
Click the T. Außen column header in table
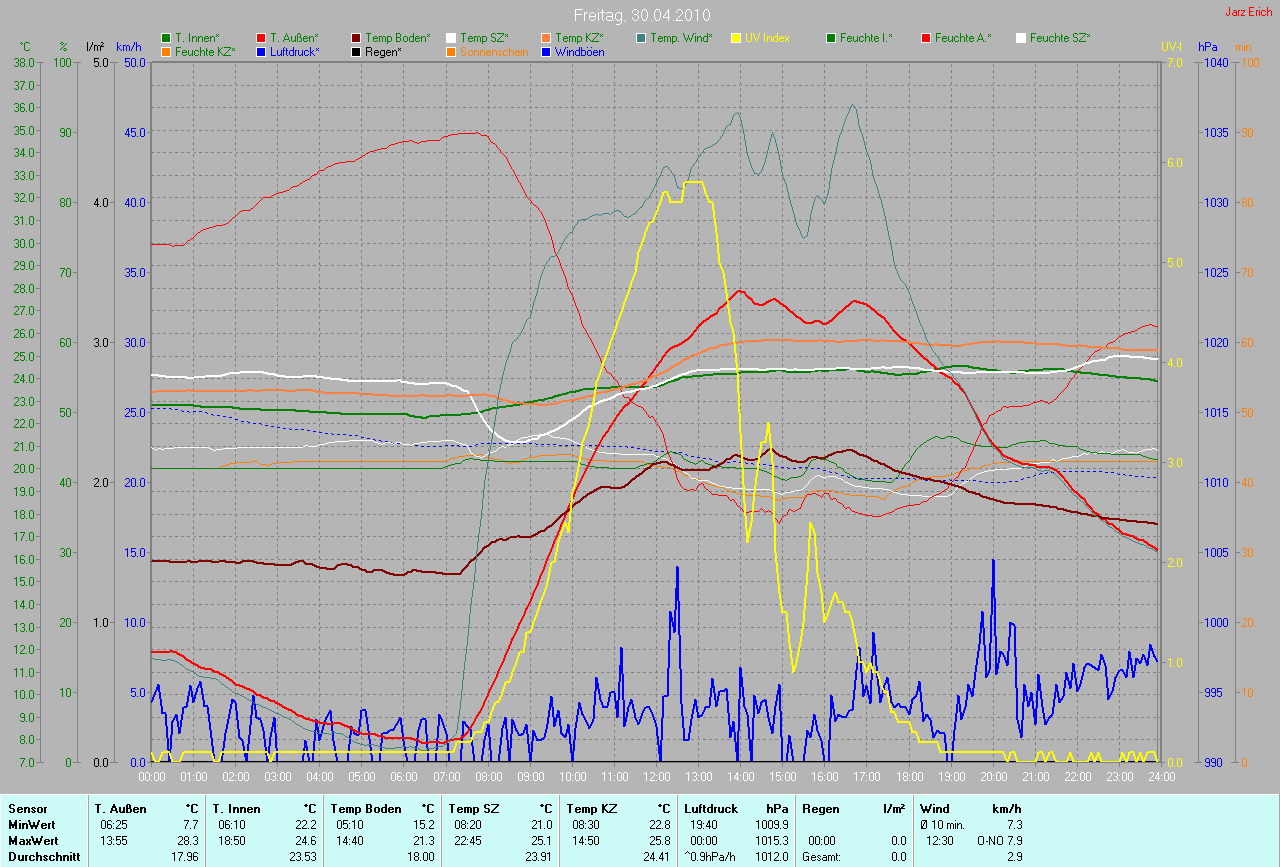click(x=121, y=808)
